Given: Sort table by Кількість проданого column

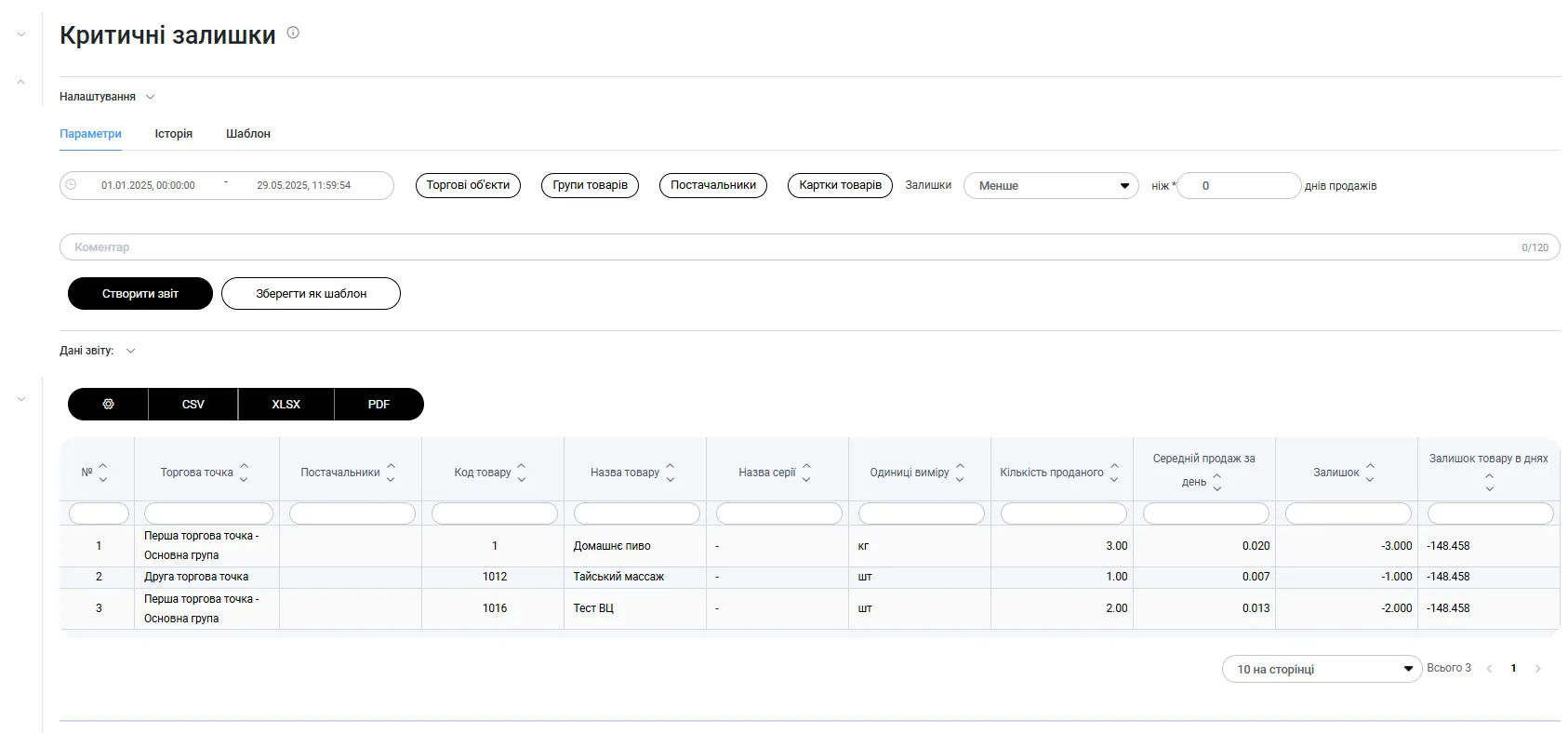Looking at the screenshot, I should pos(1114,473).
